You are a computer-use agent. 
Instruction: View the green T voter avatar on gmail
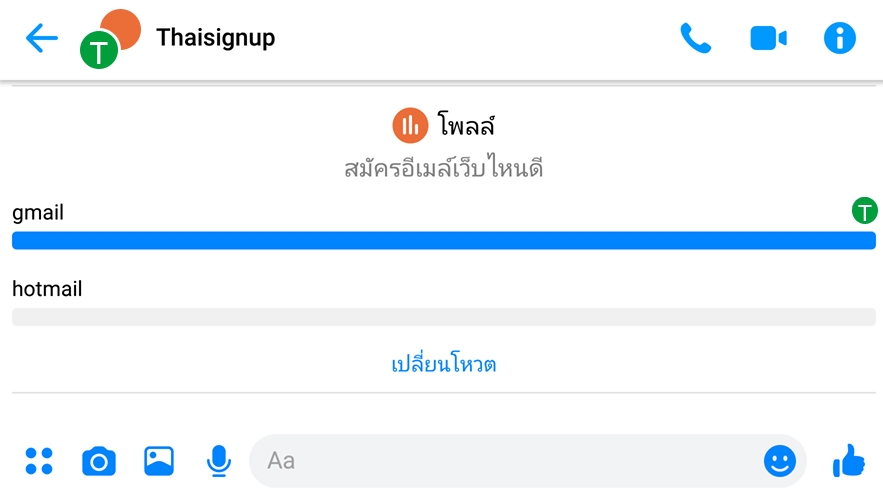(864, 211)
